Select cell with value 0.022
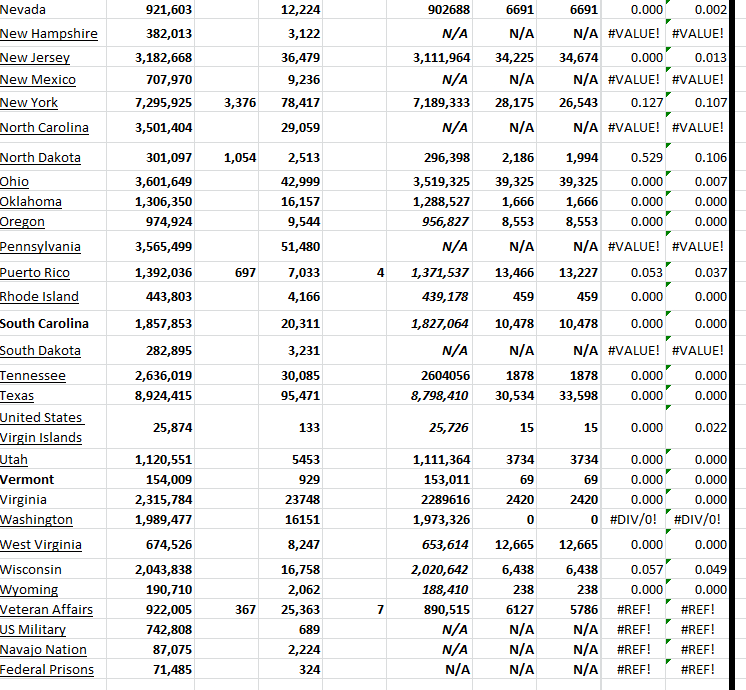 point(697,427)
